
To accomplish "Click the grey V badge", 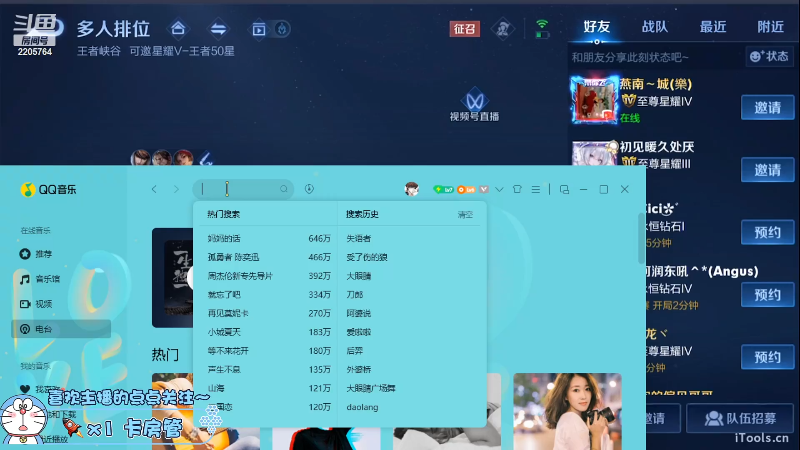I will (x=484, y=189).
